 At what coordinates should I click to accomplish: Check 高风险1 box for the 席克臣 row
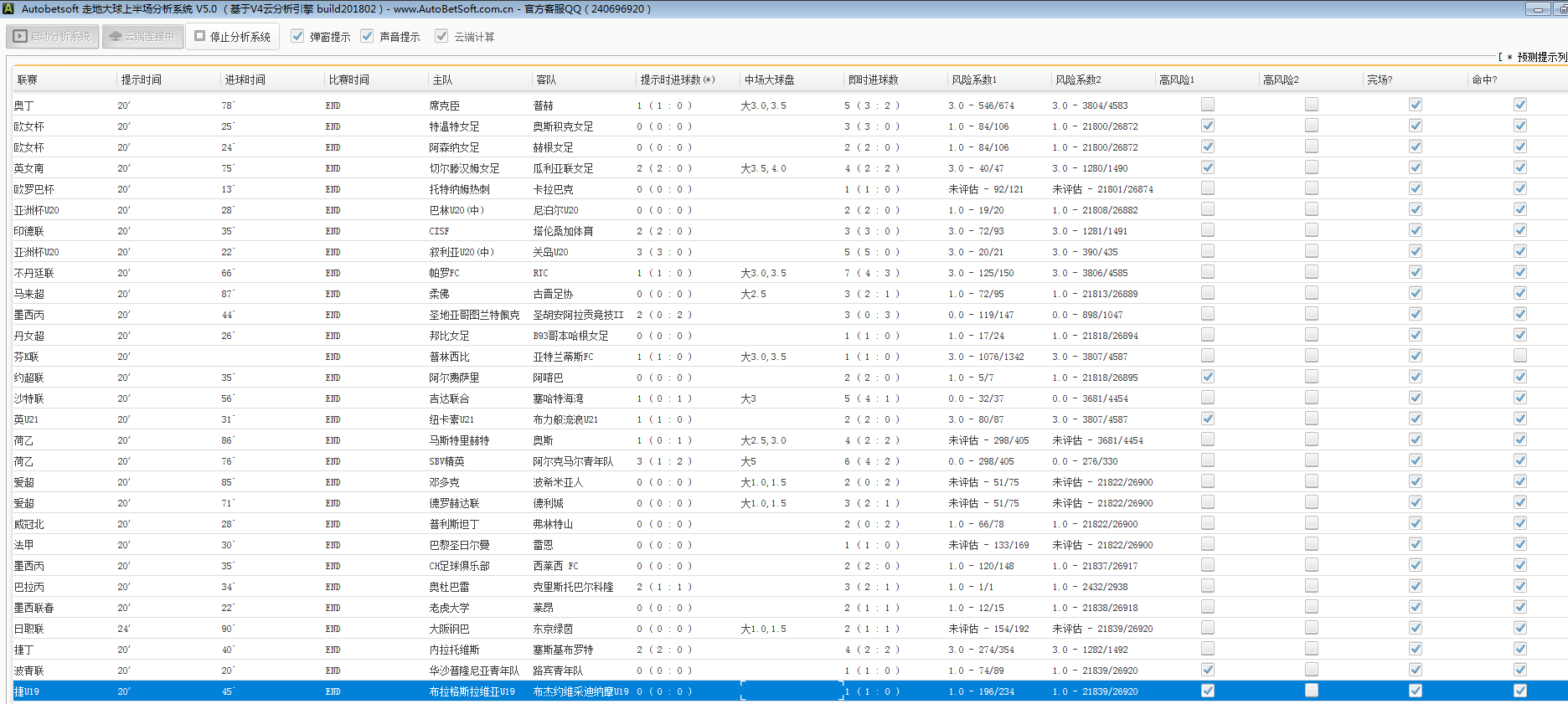pyautogui.click(x=1207, y=105)
